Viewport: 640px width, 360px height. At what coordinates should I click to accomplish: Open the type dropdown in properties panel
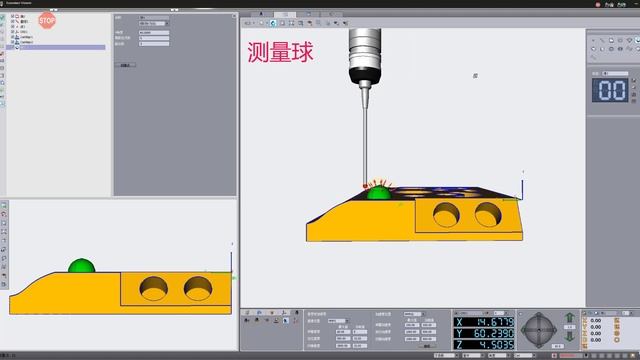tap(154, 23)
